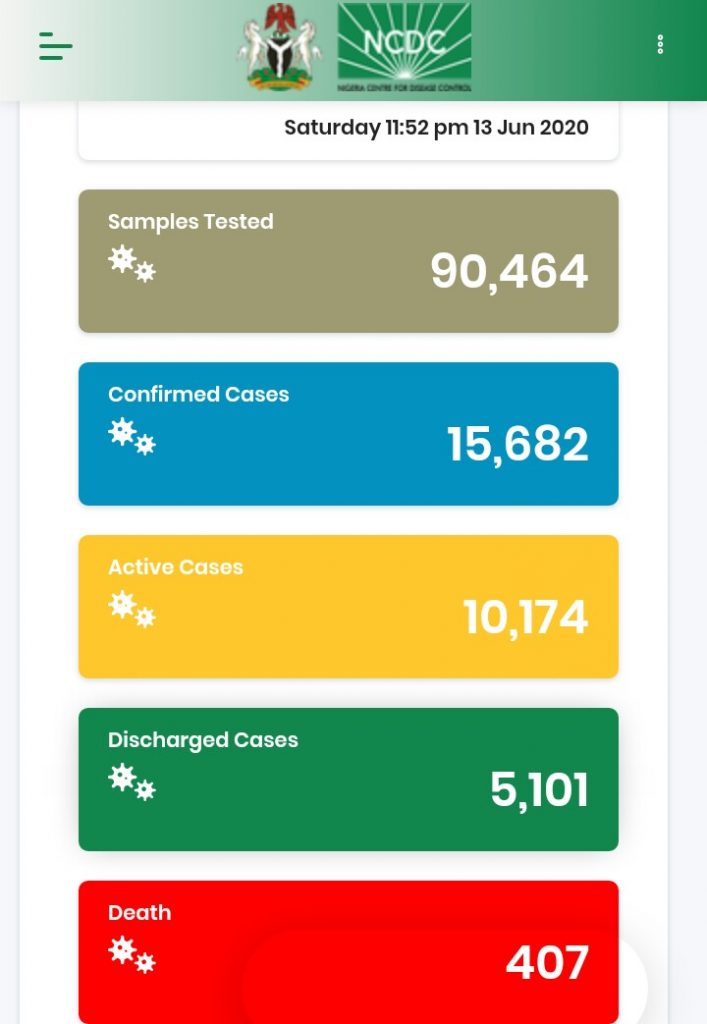
Task: Click the virus icon under Active Cases
Action: click(132, 610)
